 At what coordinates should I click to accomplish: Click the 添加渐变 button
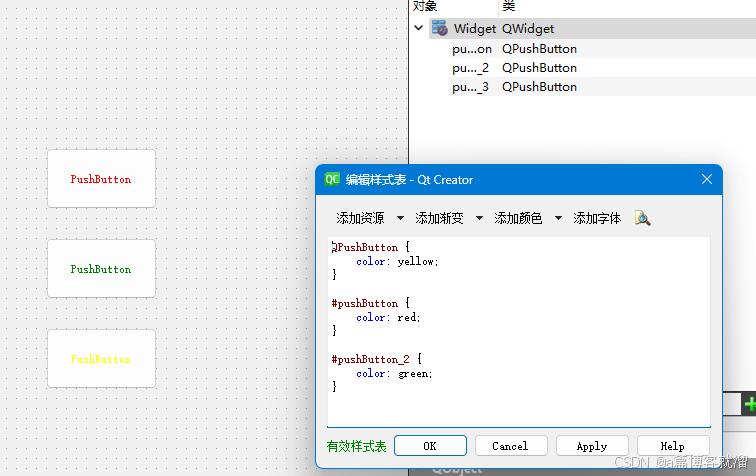pyautogui.click(x=439, y=218)
